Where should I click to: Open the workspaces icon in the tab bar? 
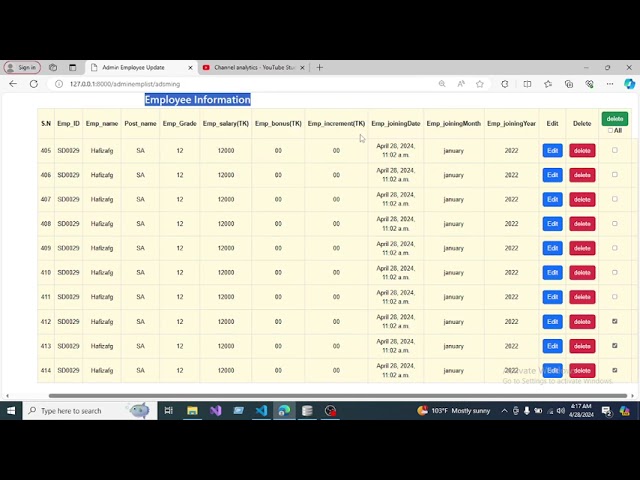pos(53,67)
